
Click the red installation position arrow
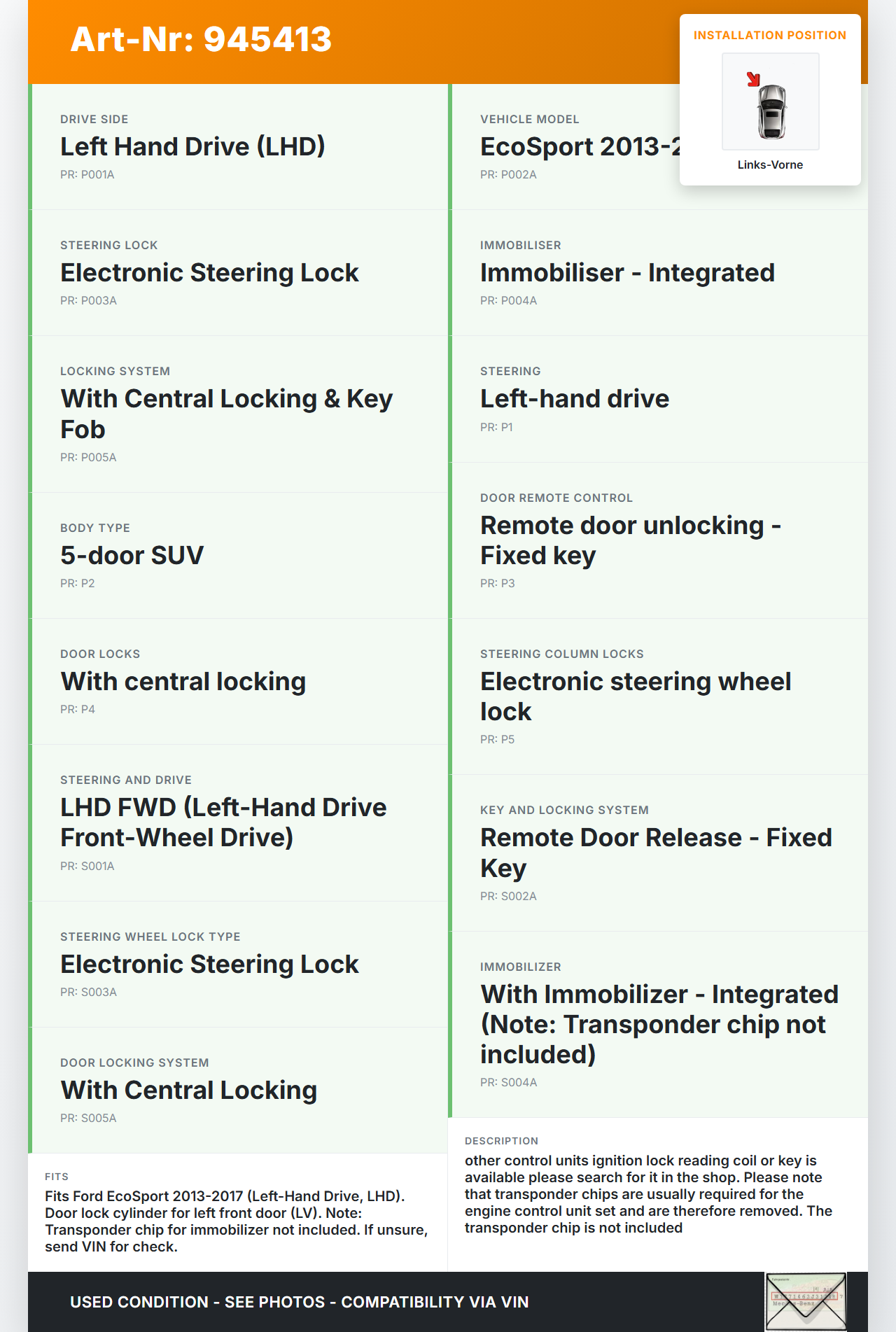pos(753,79)
